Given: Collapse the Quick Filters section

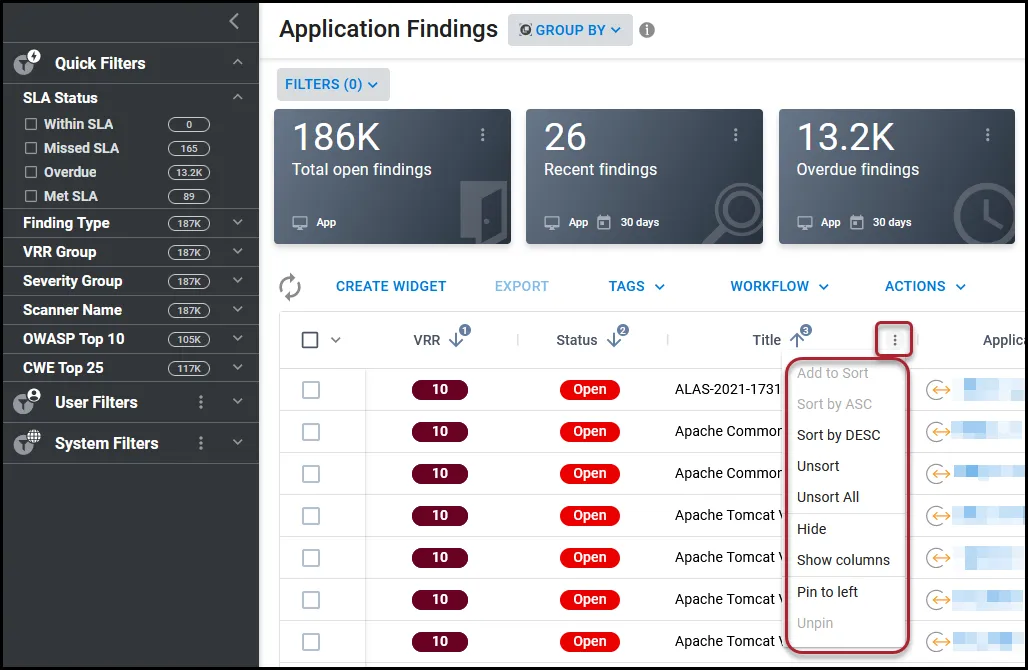Looking at the screenshot, I should pyautogui.click(x=238, y=62).
